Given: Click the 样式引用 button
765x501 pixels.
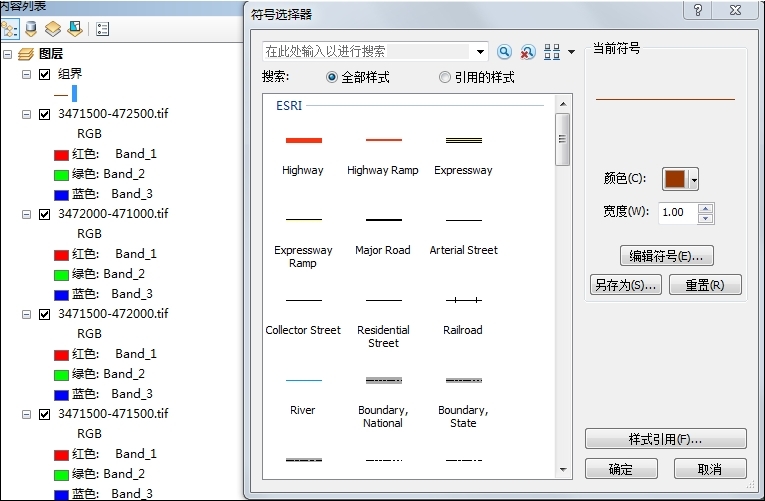Looking at the screenshot, I should pos(665,439).
